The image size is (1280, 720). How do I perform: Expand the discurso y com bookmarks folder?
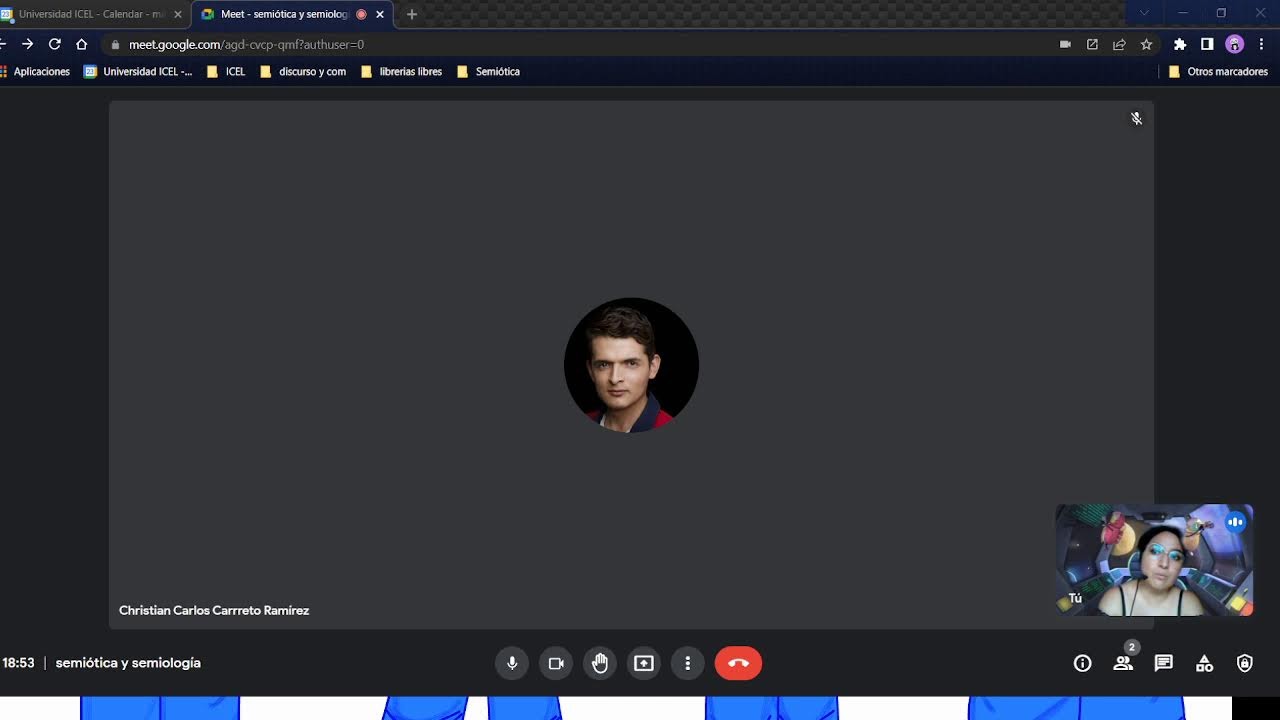click(303, 71)
